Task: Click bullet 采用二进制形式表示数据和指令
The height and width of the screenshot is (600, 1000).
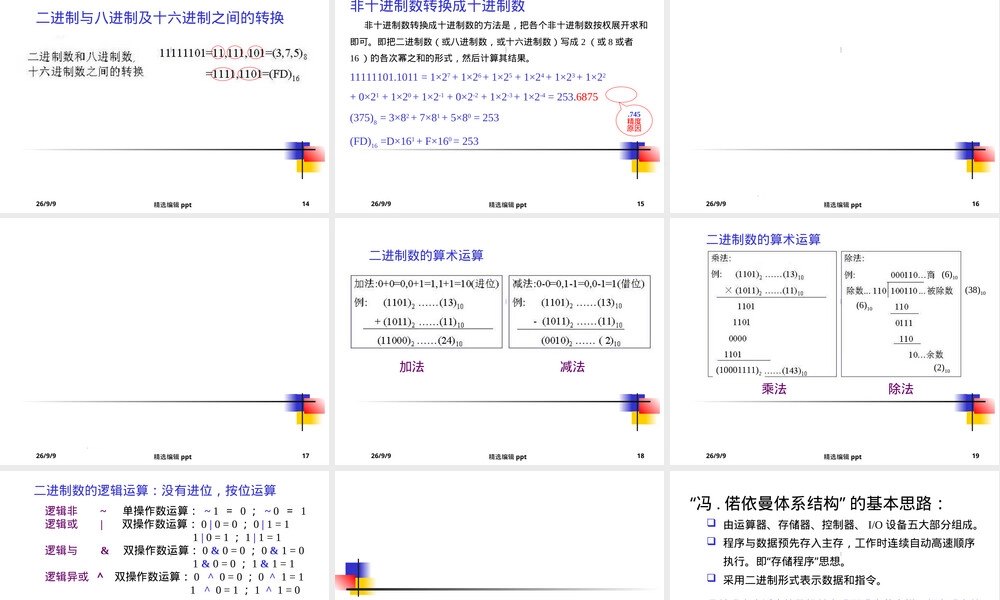Action: [802, 580]
